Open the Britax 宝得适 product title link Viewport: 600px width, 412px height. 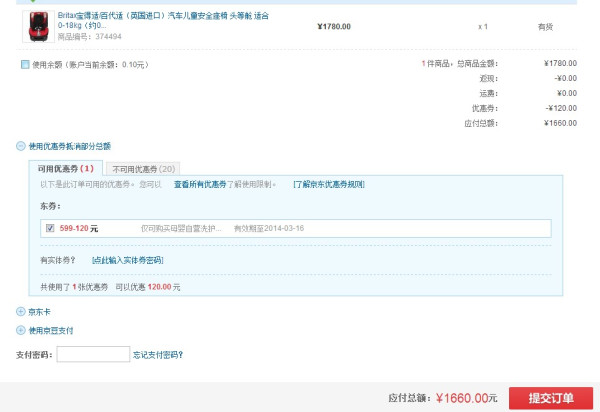click(x=163, y=21)
